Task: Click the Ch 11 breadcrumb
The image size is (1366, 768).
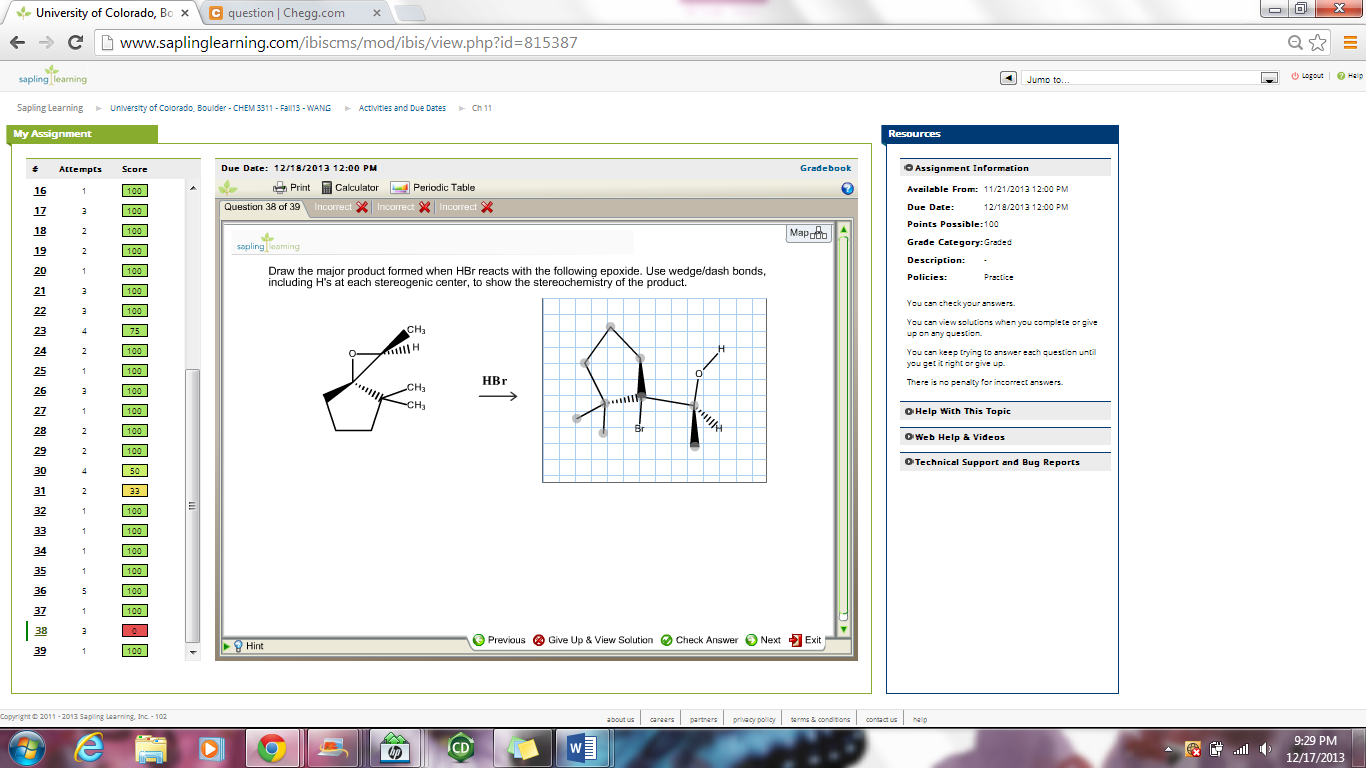Action: (482, 108)
